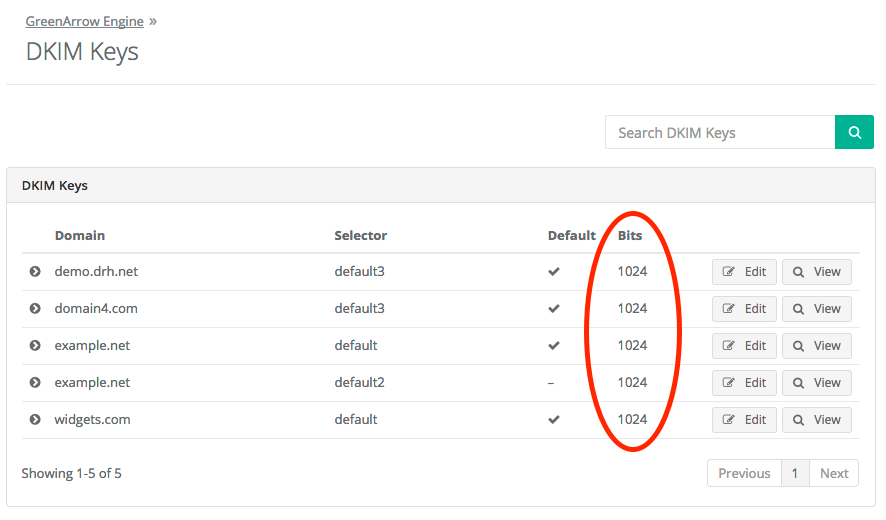The image size is (886, 520).
Task: Go to the Next page
Action: 834,474
